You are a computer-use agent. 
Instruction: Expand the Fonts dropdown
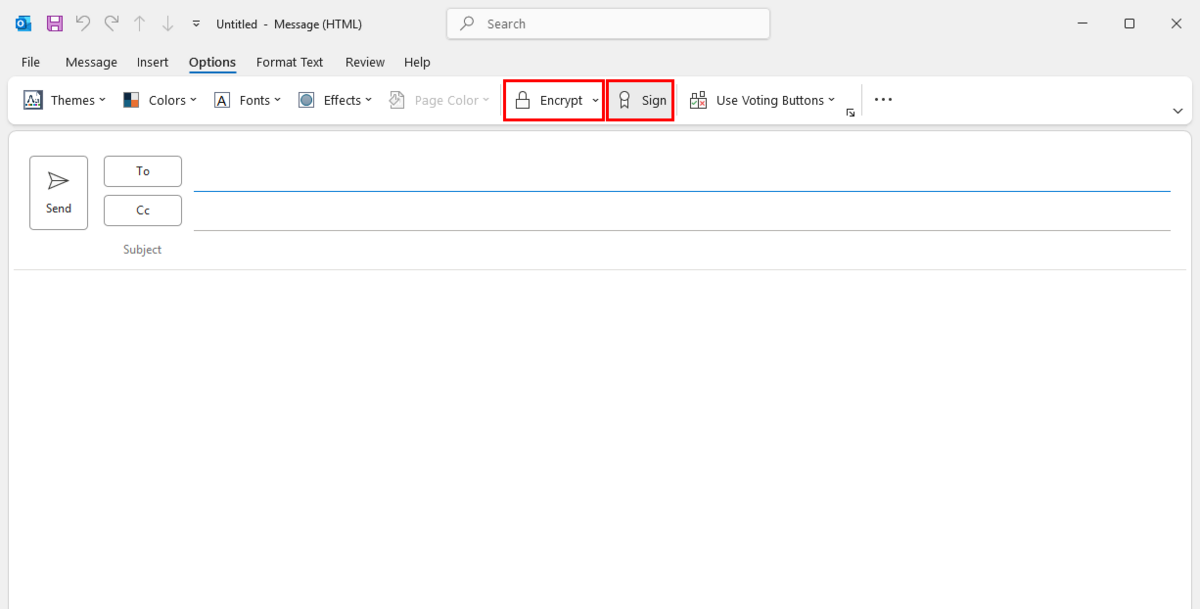point(248,100)
